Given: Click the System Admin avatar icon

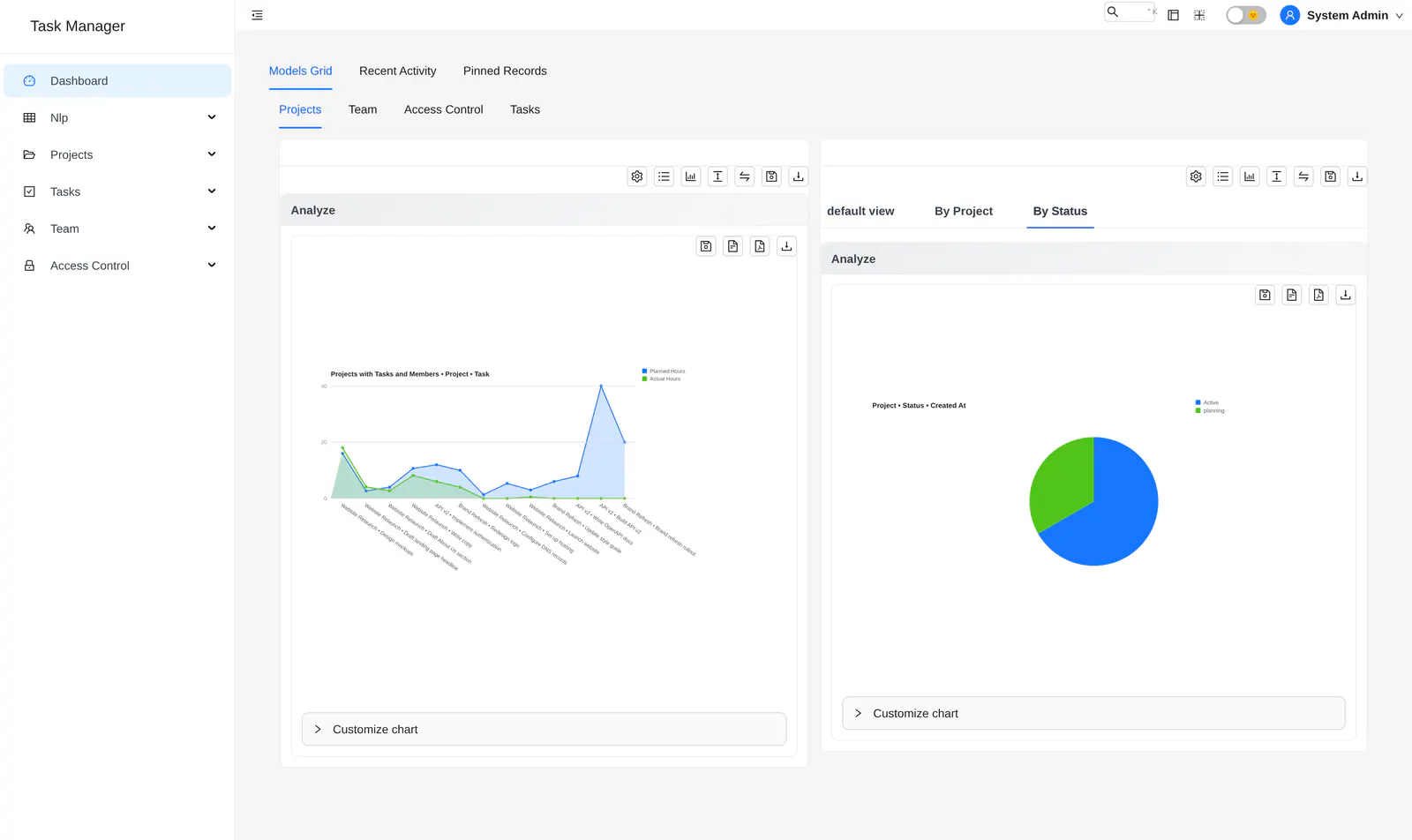Looking at the screenshot, I should 1289,15.
